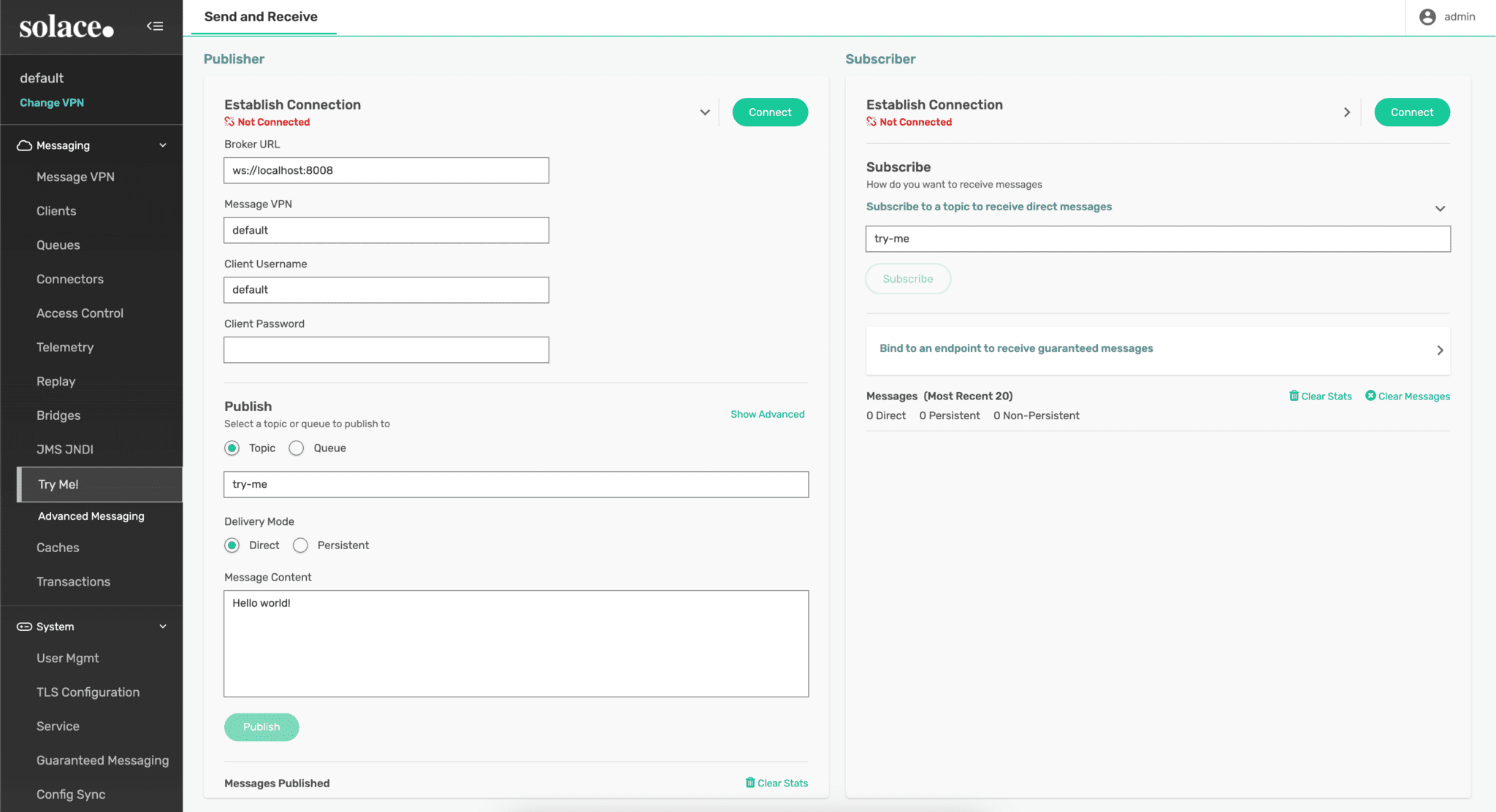Open the admin user avatar menu
Viewport: 1496px width, 812px height.
pyautogui.click(x=1427, y=16)
